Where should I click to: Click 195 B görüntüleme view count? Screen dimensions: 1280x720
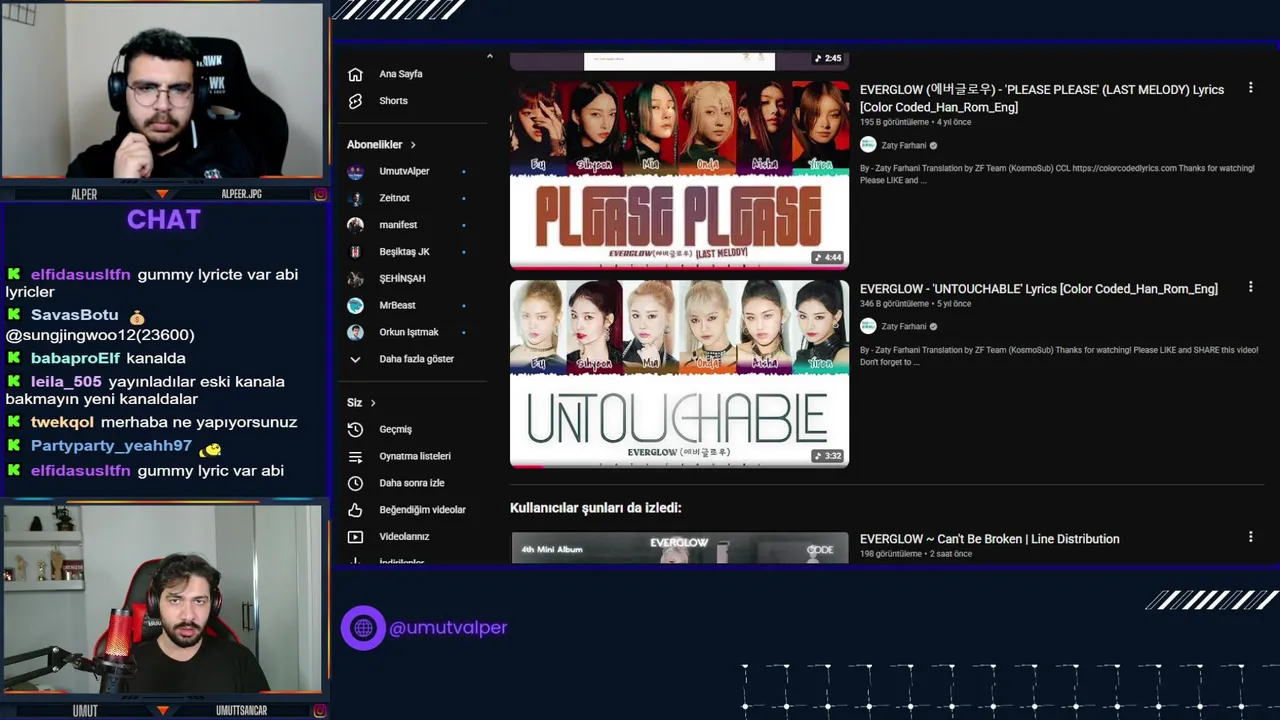tap(894, 122)
